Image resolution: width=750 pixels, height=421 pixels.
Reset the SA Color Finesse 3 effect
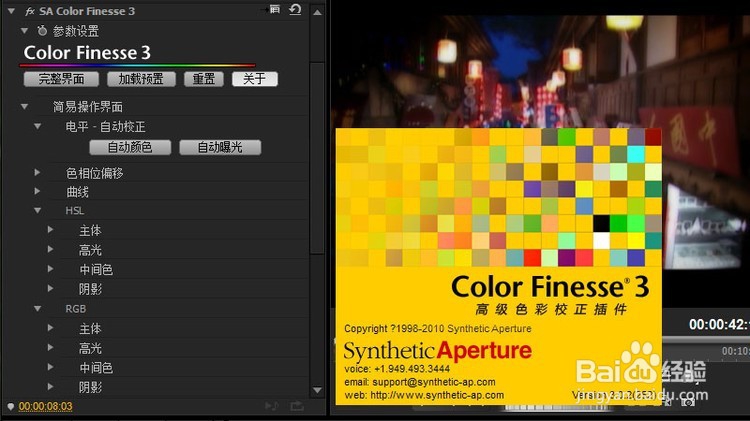pyautogui.click(x=295, y=10)
